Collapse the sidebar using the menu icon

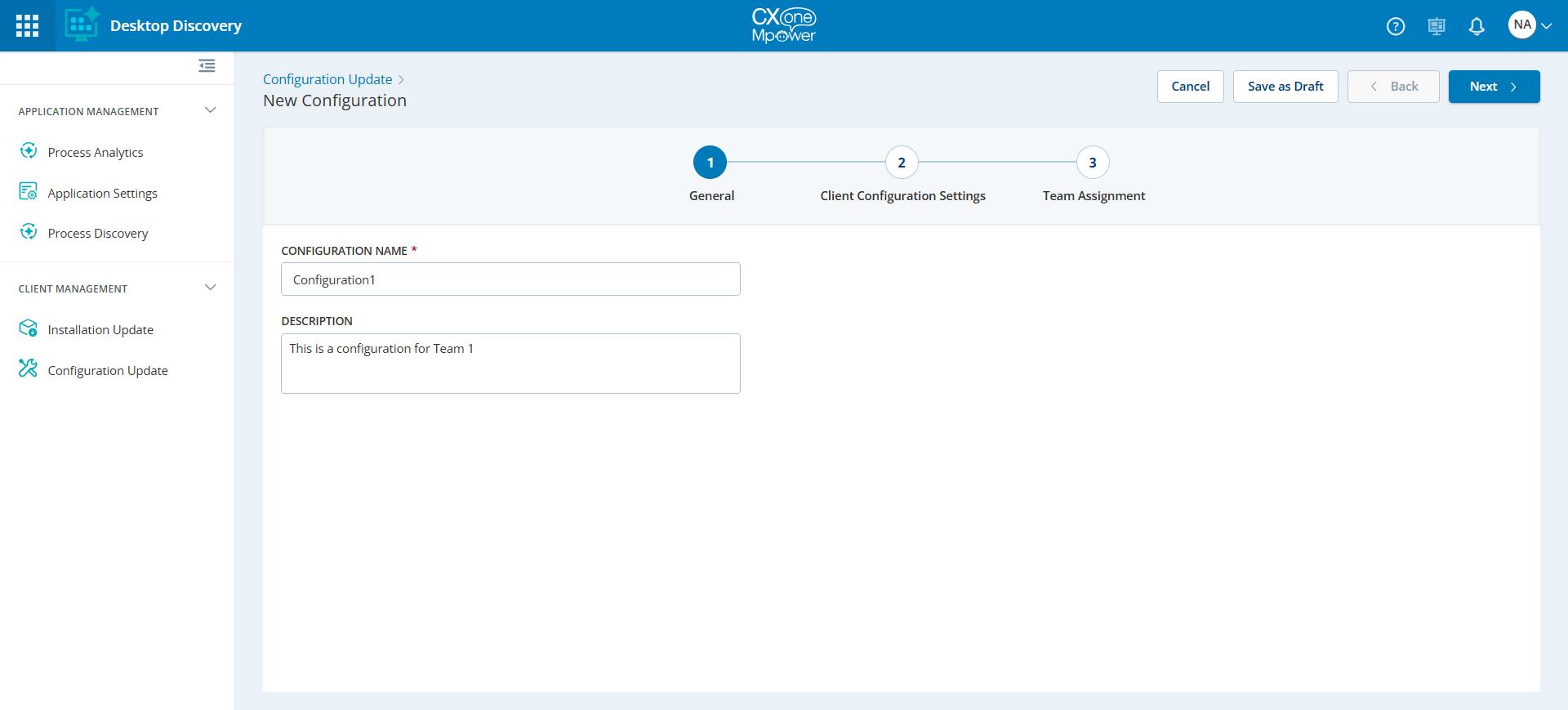point(207,65)
